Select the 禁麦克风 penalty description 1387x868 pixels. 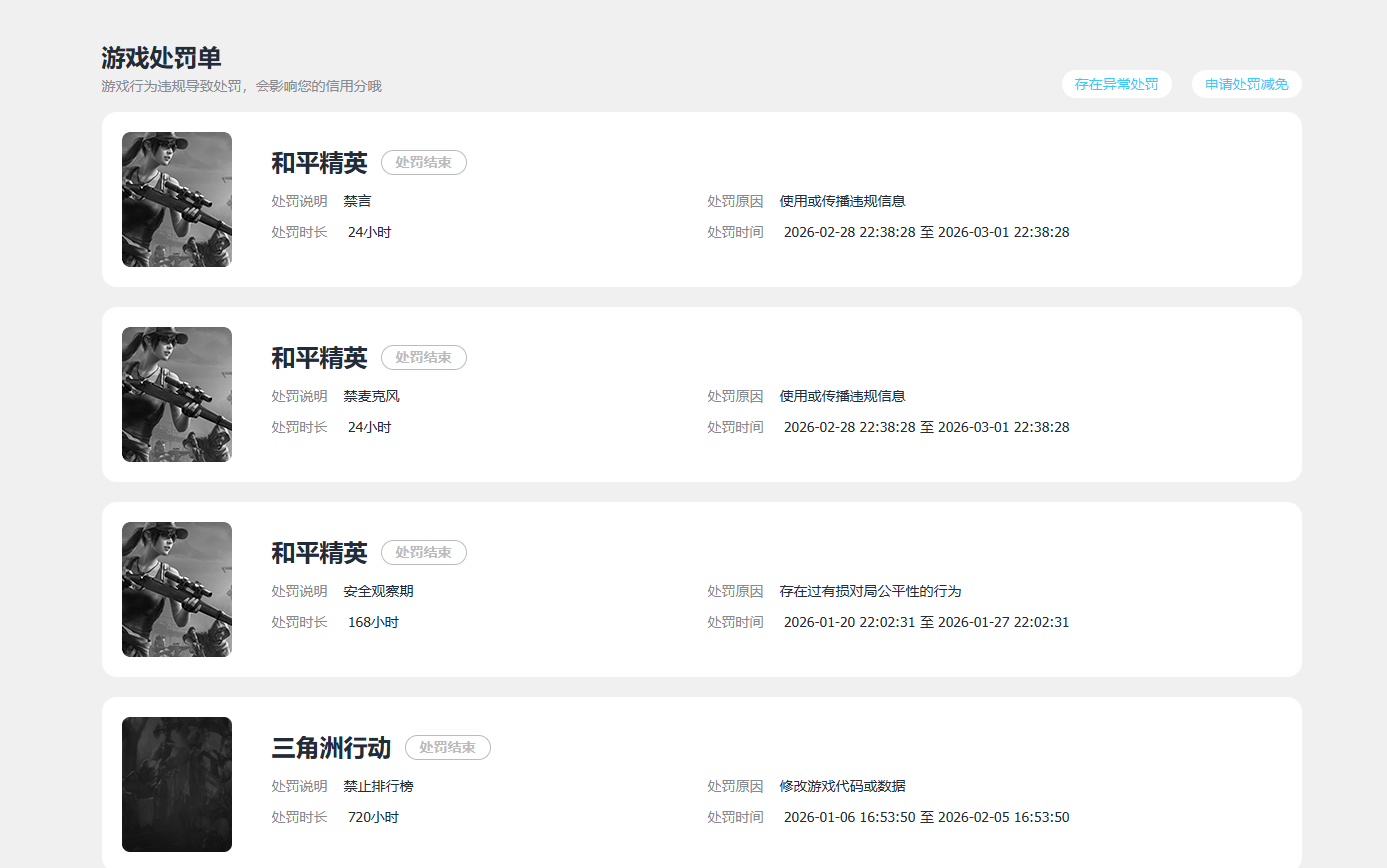point(371,396)
